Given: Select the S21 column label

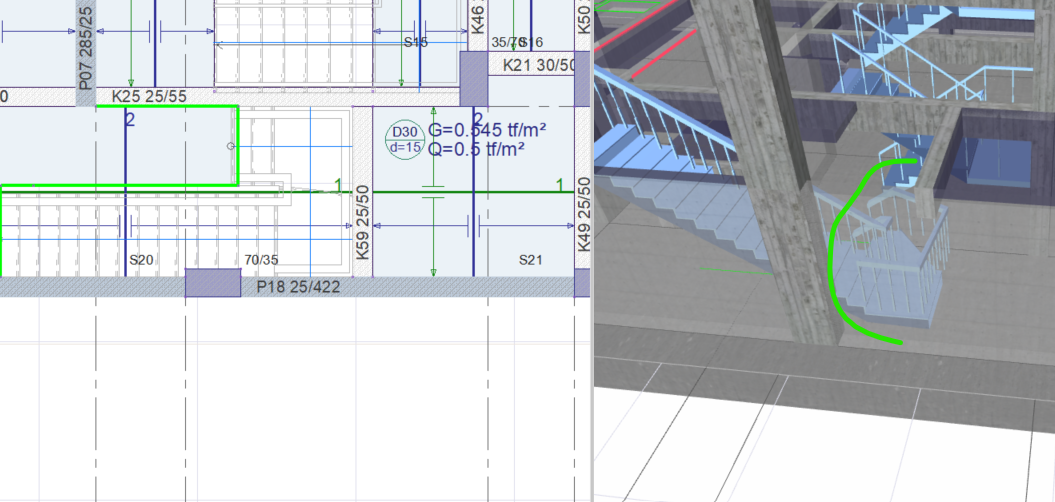Looking at the screenshot, I should 530,260.
